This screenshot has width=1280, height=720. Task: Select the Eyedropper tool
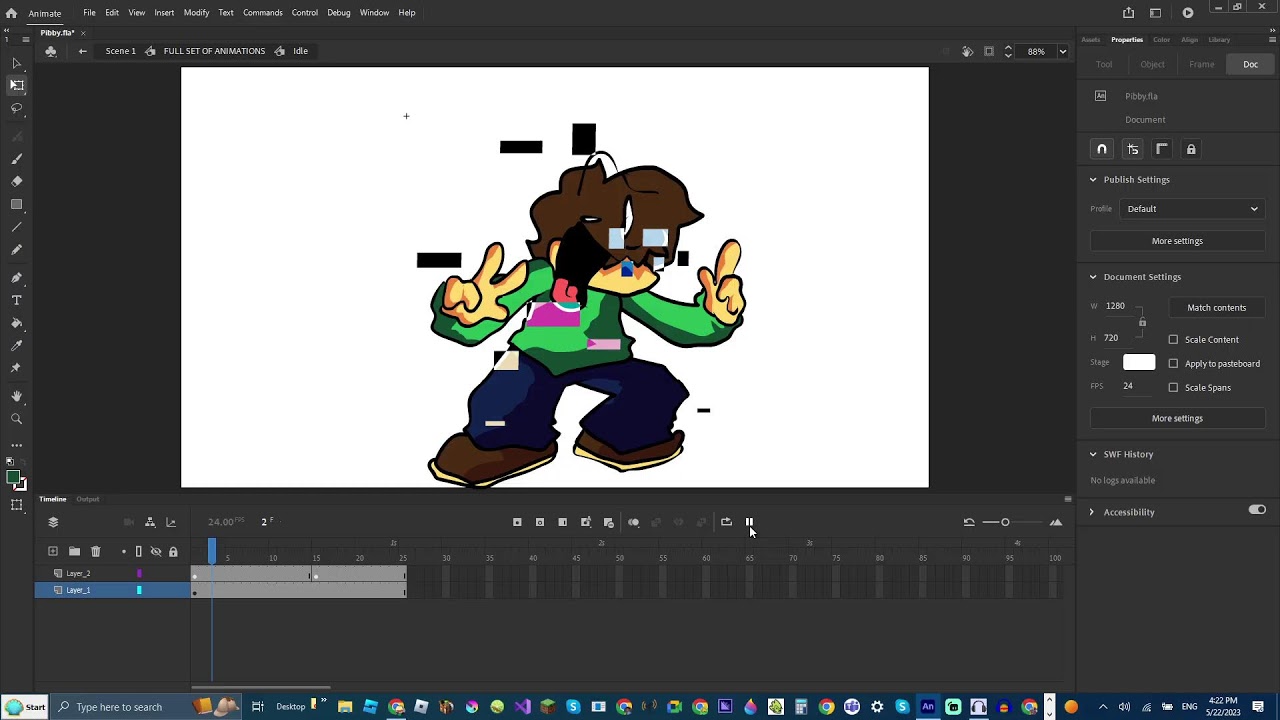point(17,345)
